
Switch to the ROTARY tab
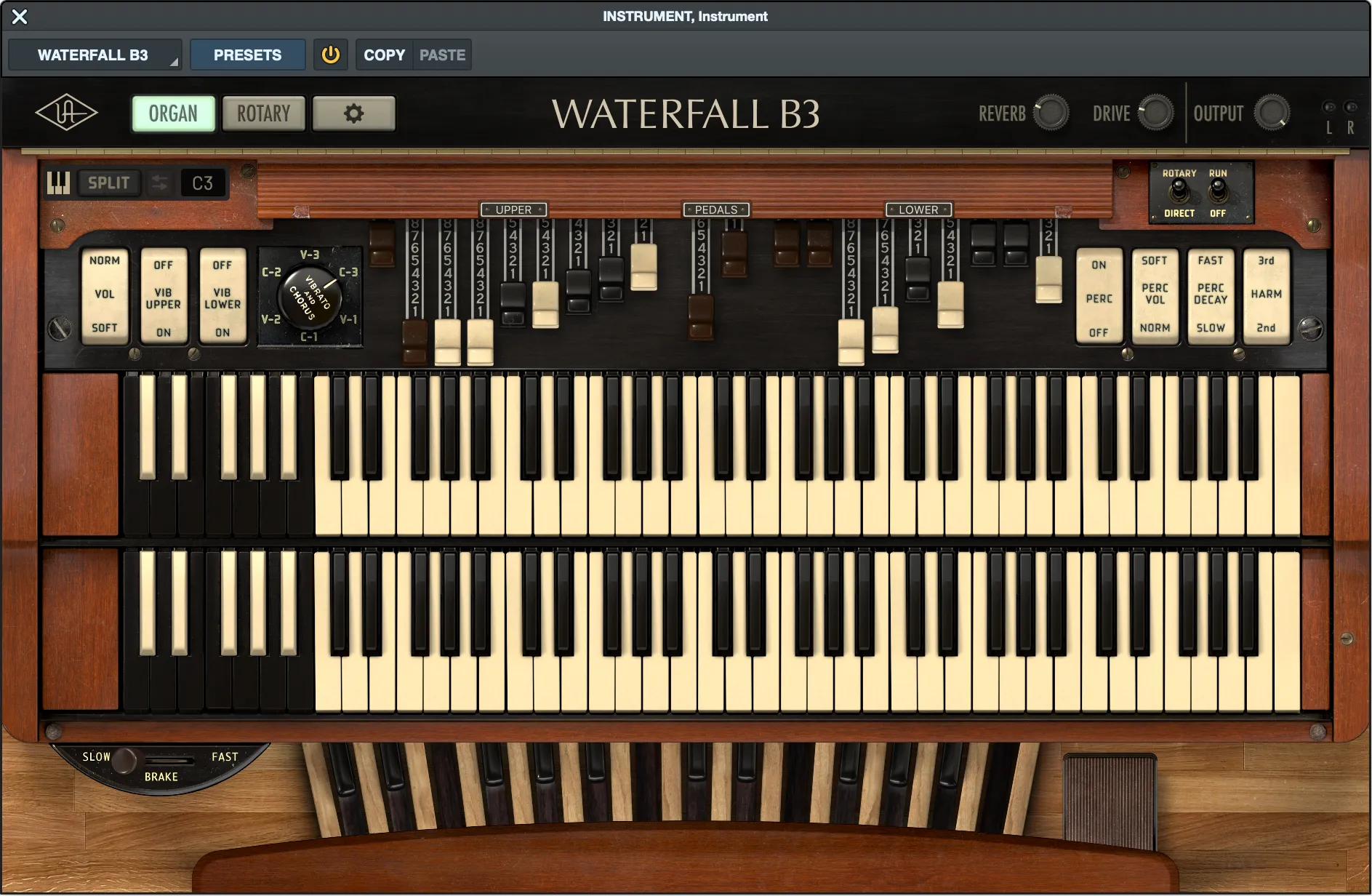pyautogui.click(x=263, y=113)
